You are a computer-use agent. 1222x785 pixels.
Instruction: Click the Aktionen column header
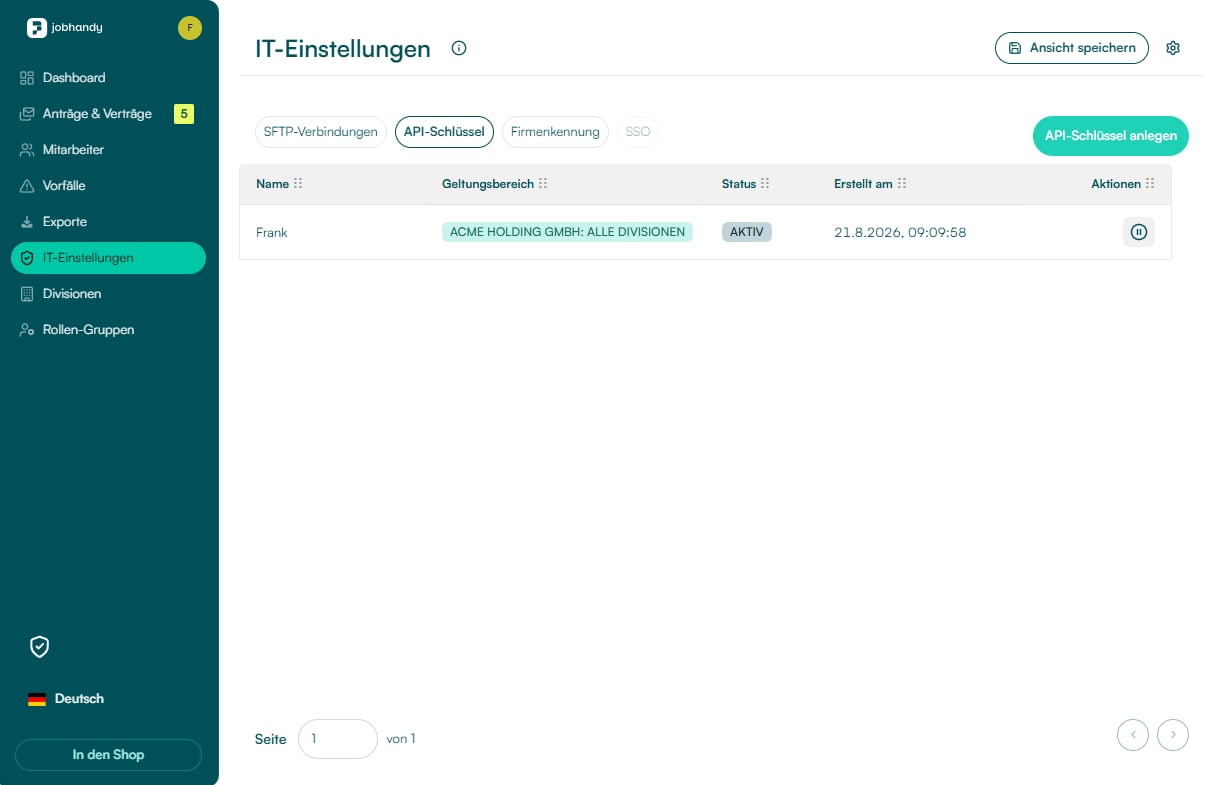(1116, 184)
